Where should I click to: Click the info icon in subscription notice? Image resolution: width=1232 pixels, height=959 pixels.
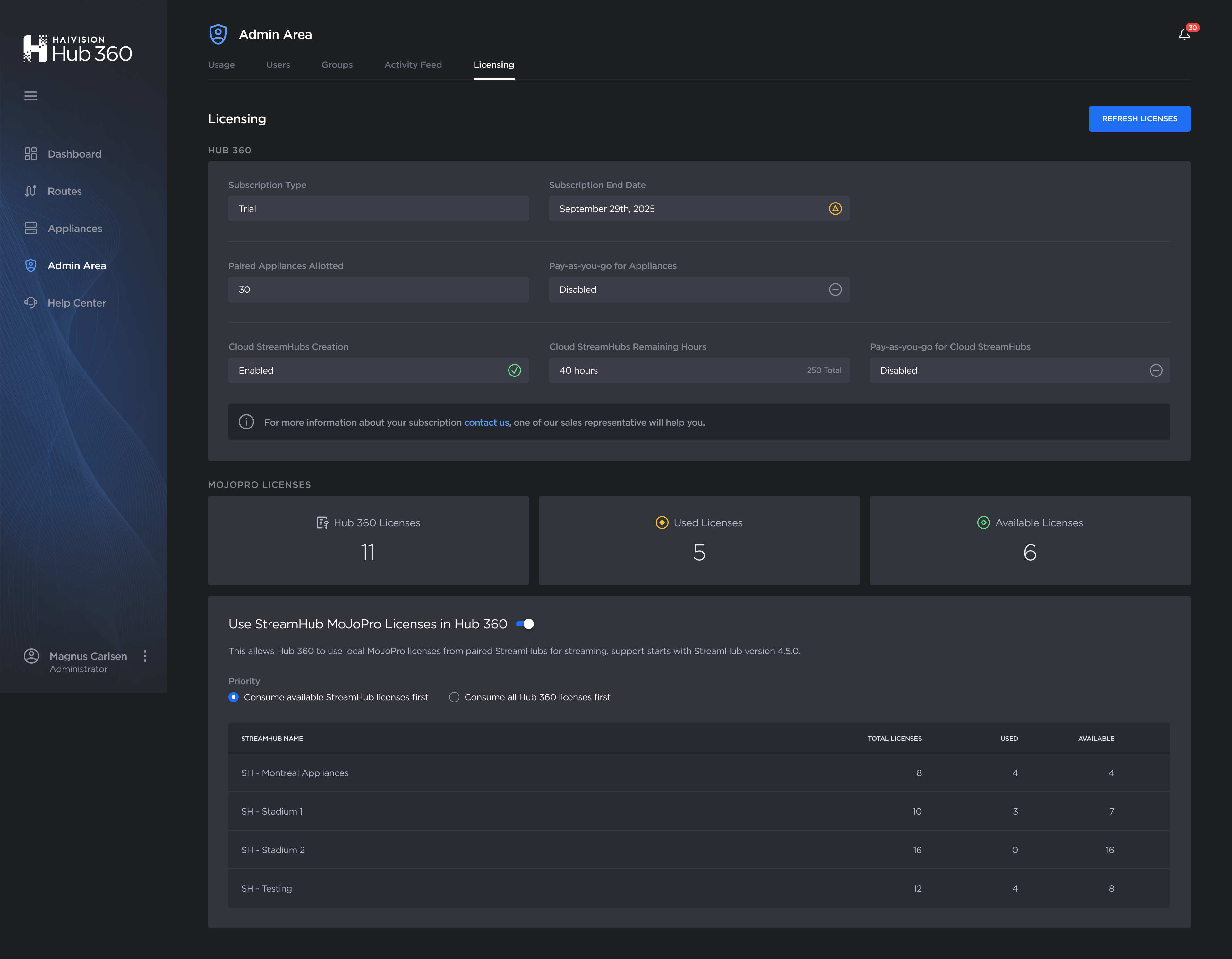pyautogui.click(x=246, y=422)
